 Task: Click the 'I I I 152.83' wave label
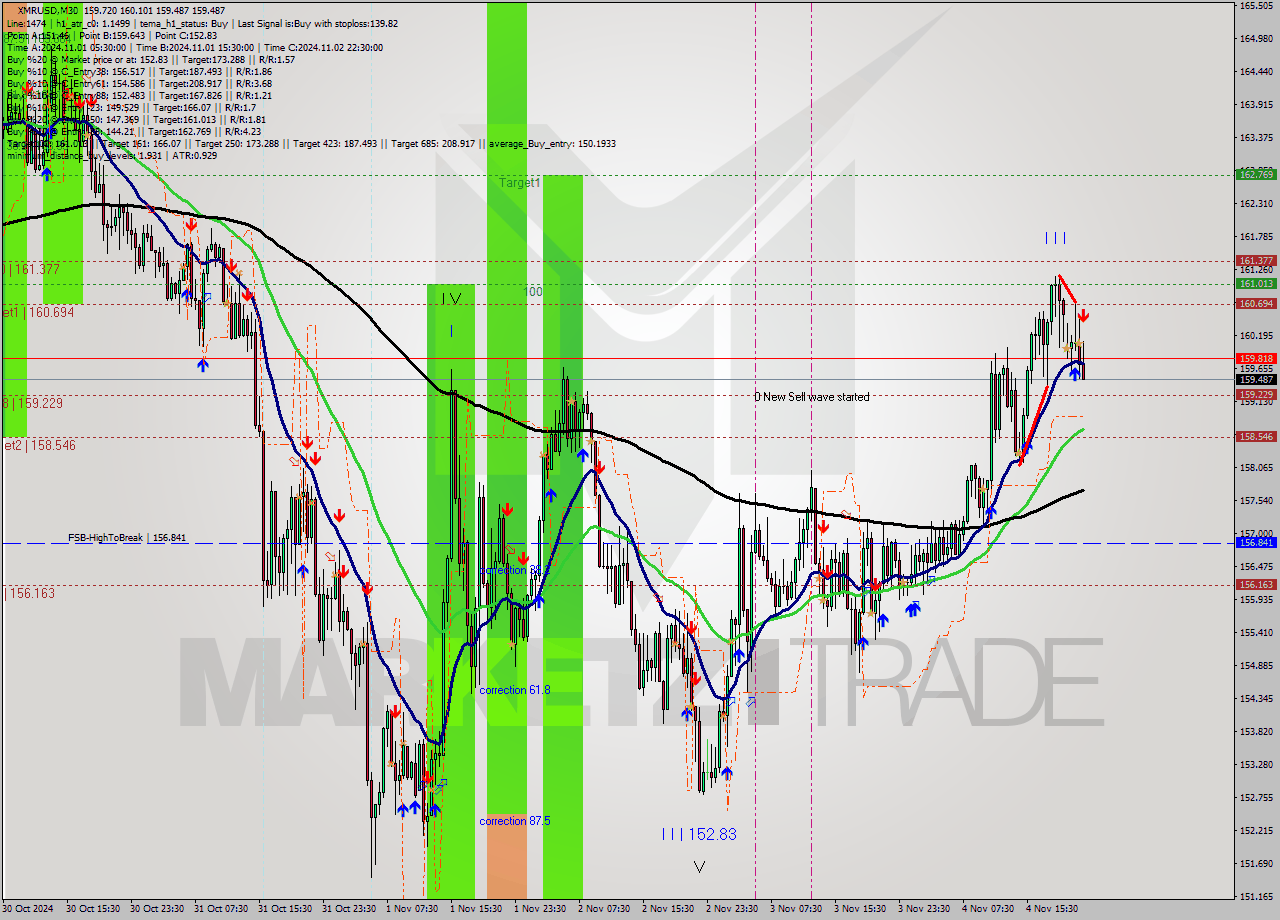(x=699, y=834)
